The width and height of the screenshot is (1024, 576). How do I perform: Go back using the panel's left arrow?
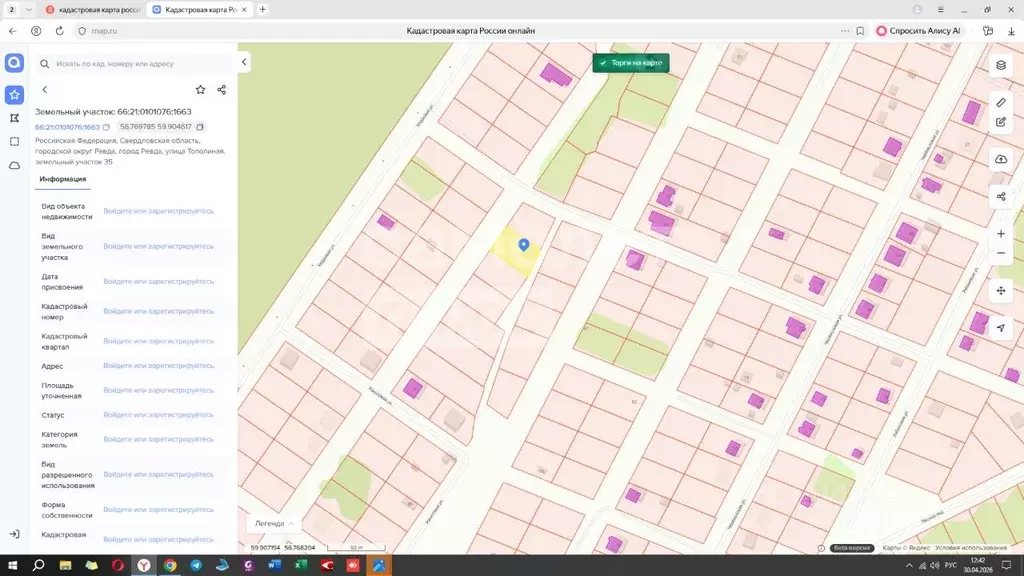pos(44,89)
